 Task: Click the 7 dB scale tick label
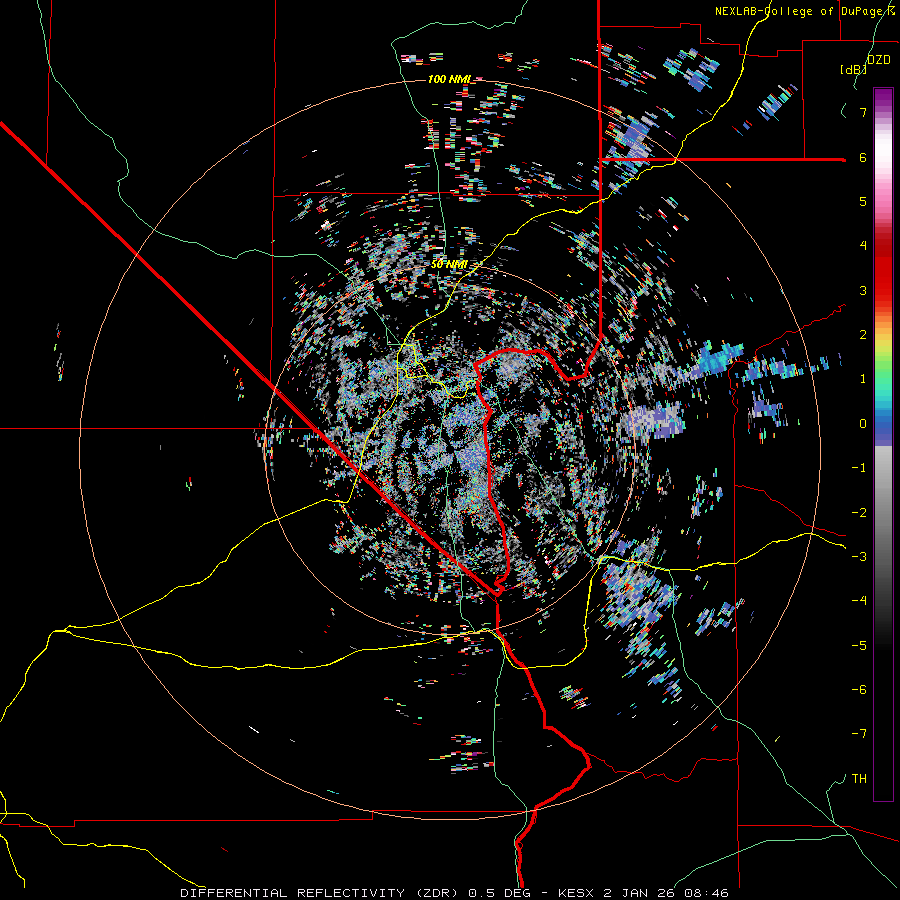(x=863, y=112)
